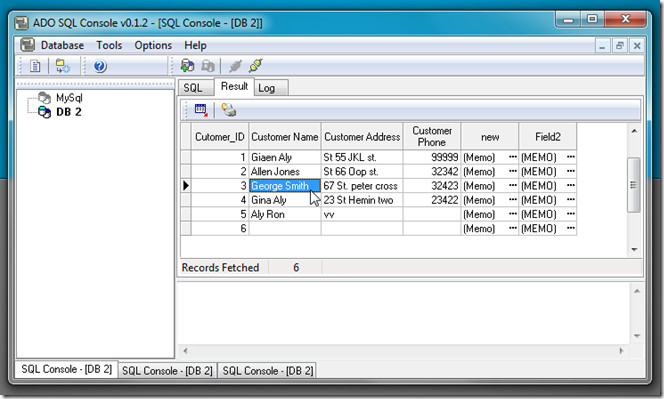Click the Cutomer_ID column header

(x=220, y=137)
